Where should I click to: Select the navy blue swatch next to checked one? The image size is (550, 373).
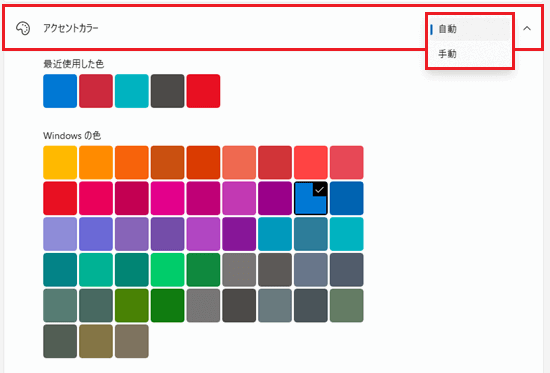tap(347, 198)
